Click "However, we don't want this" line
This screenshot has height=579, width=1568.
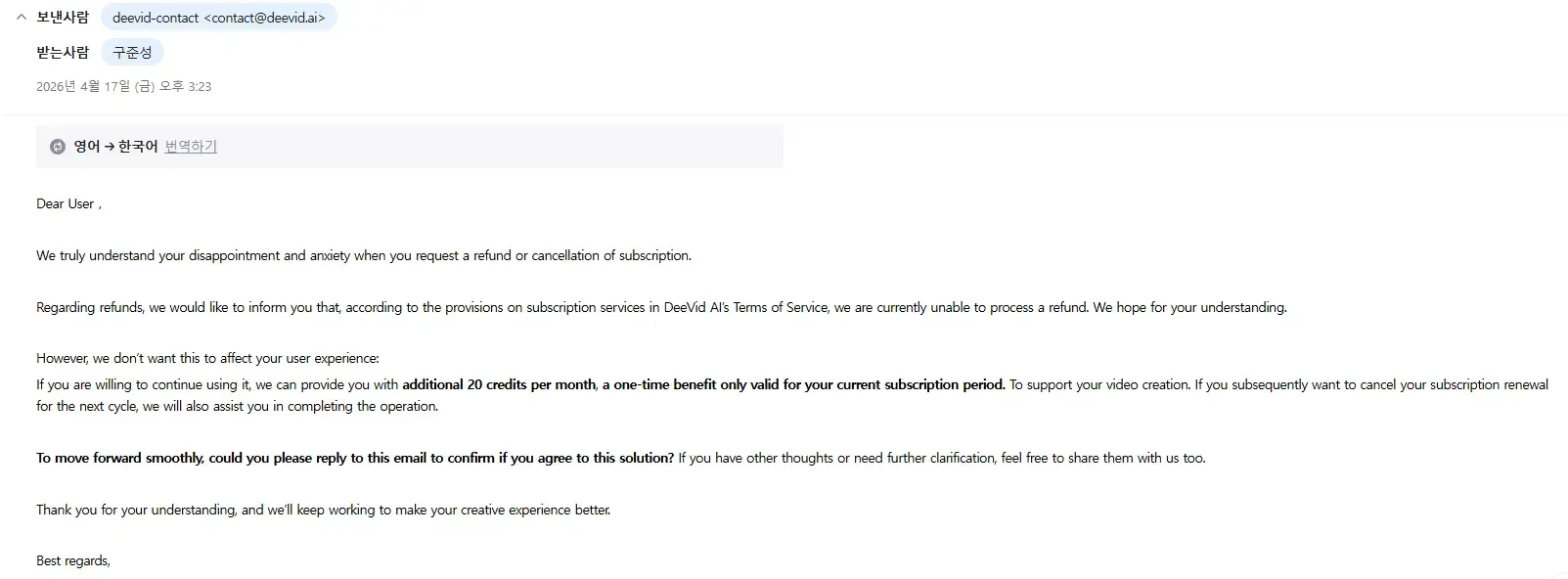(207, 359)
